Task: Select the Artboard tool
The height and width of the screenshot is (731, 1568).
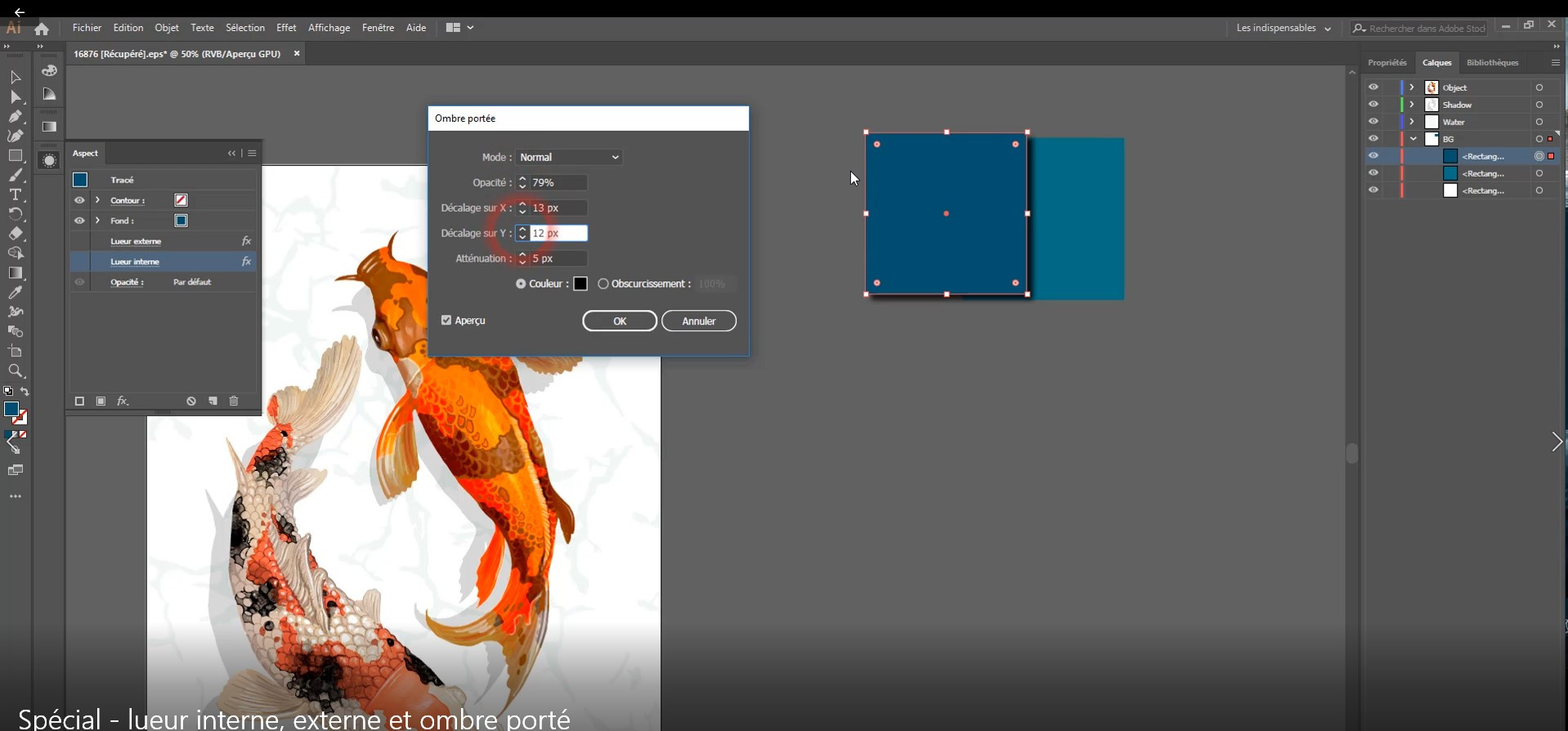Action: [x=16, y=352]
